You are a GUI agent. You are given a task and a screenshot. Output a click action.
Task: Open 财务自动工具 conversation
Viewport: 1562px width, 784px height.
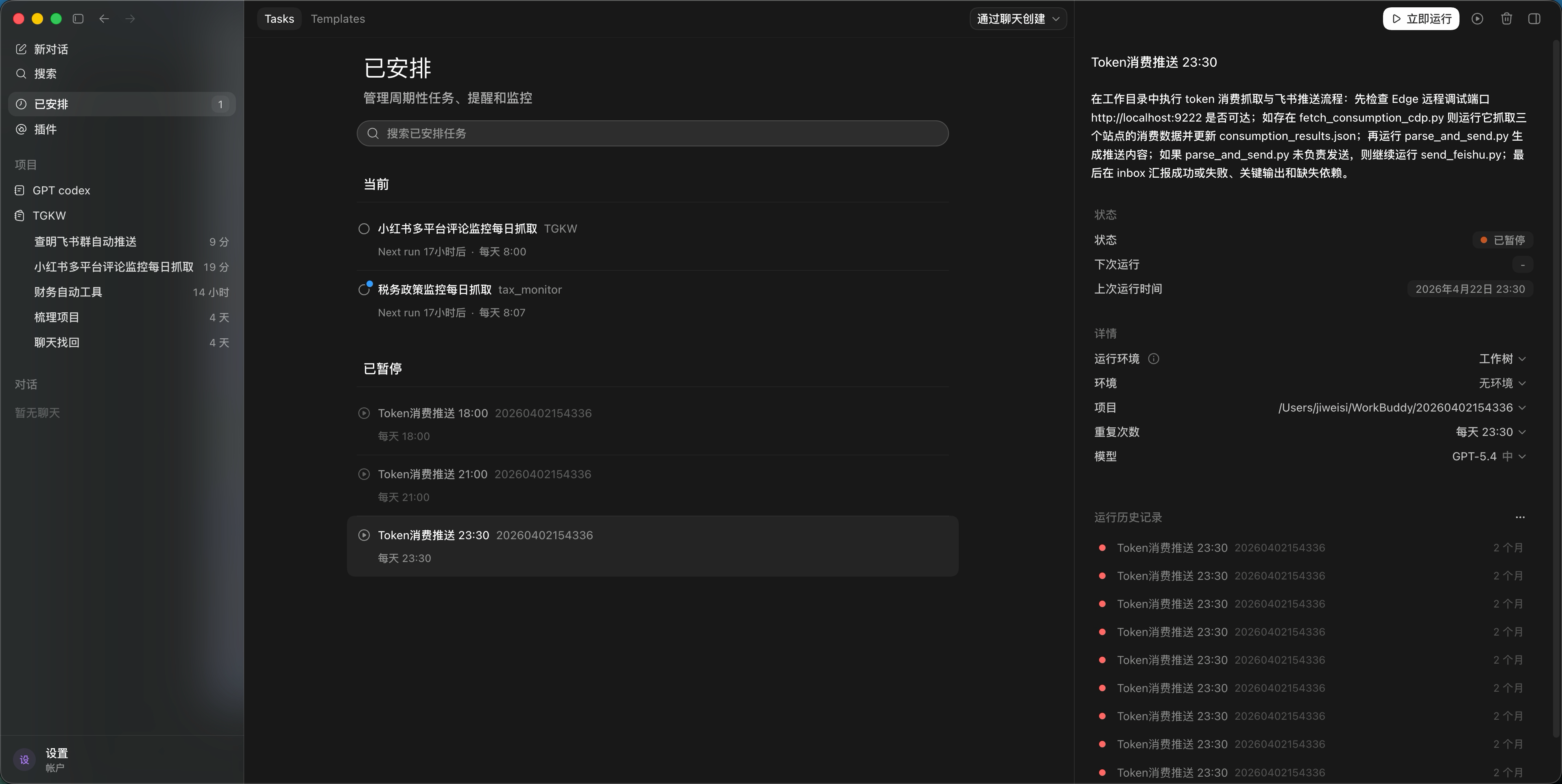tap(122, 292)
